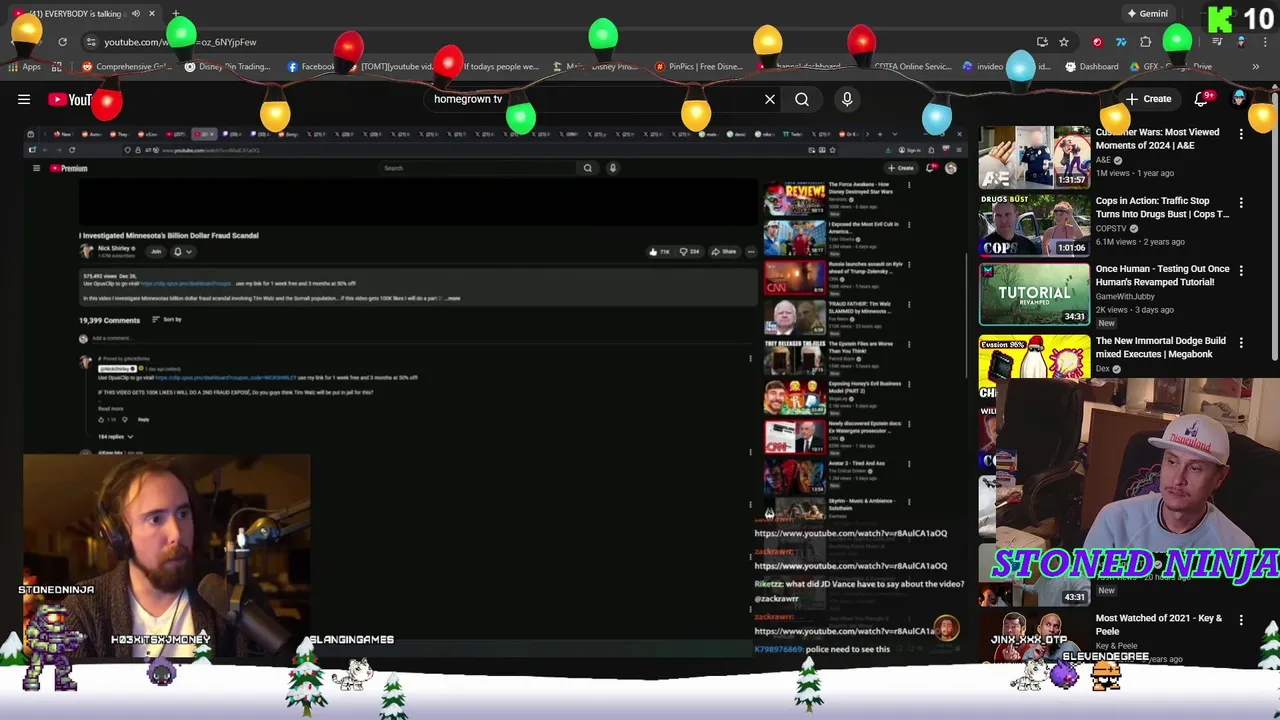
Task: Open Most Watched of 2021 Key & Peele
Action: 1158,625
